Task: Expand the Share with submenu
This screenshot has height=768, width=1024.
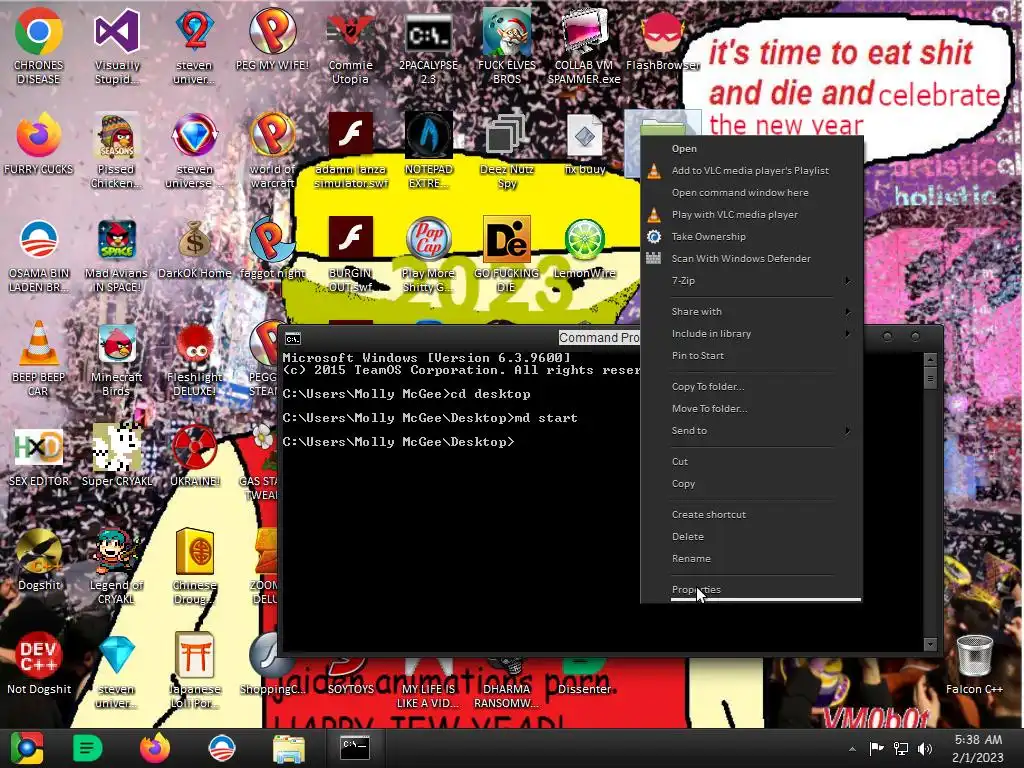Action: pos(751,312)
